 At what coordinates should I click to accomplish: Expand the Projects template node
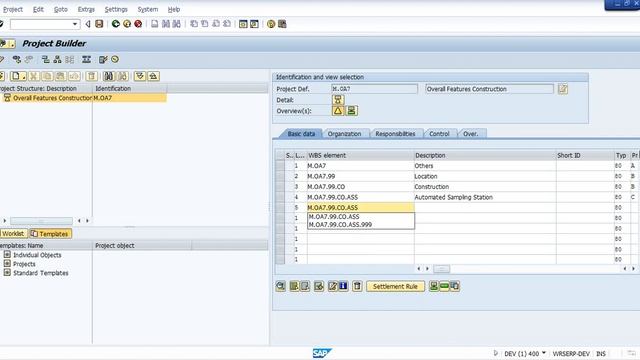click(7, 263)
